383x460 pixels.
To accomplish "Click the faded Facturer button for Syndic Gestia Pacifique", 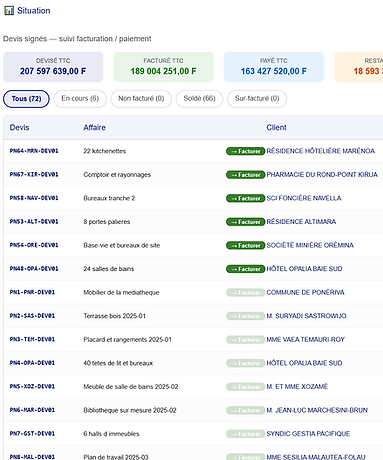I will [x=245, y=434].
